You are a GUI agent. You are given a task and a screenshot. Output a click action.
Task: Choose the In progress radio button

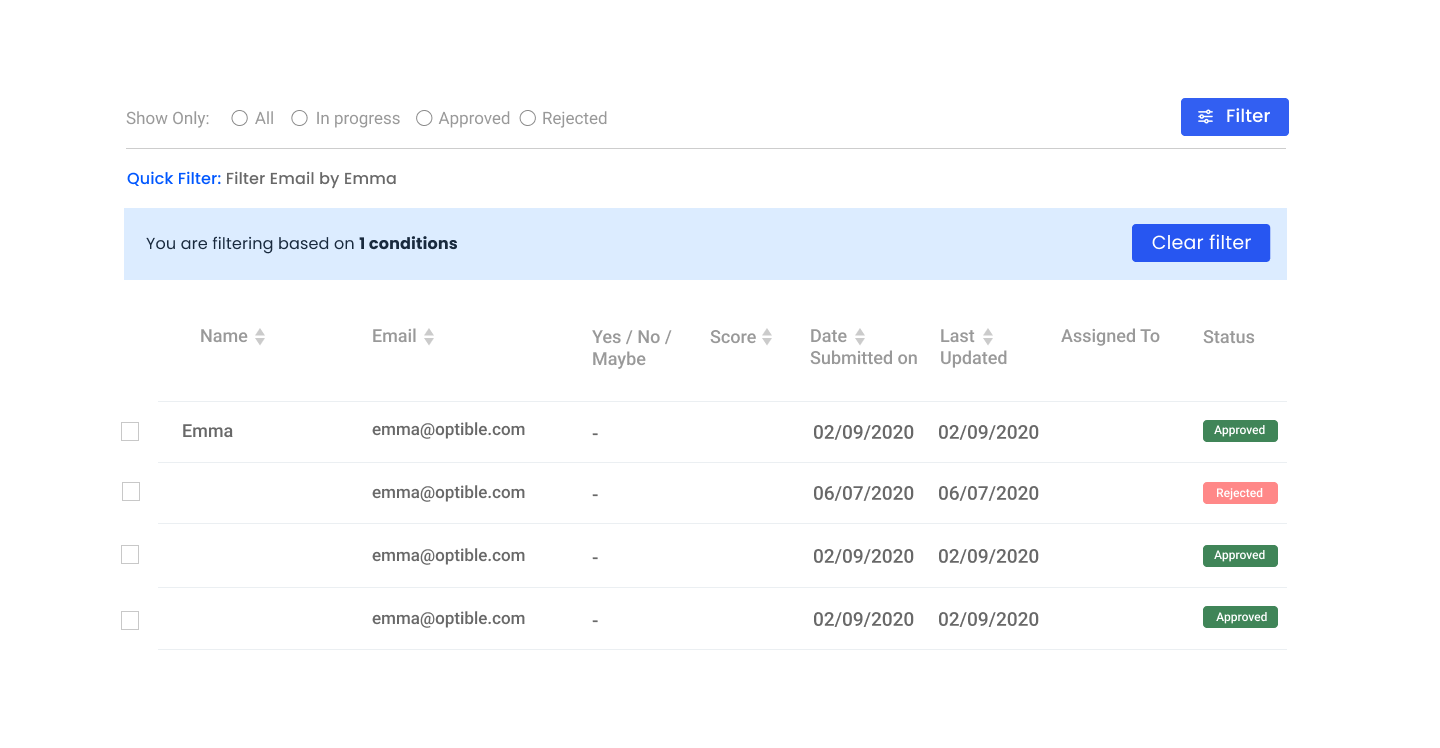pyautogui.click(x=300, y=118)
